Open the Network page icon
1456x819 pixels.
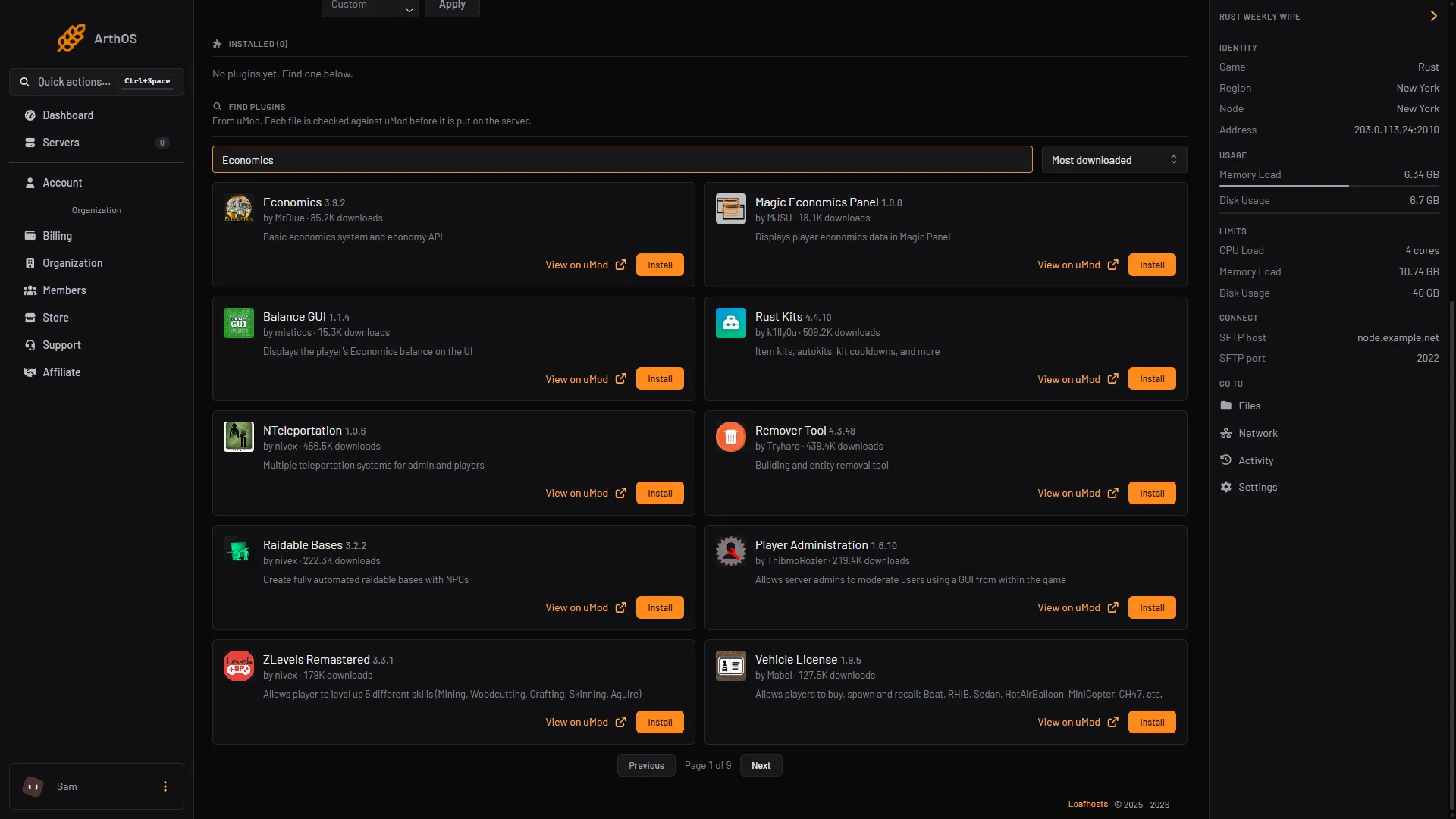(x=1225, y=433)
